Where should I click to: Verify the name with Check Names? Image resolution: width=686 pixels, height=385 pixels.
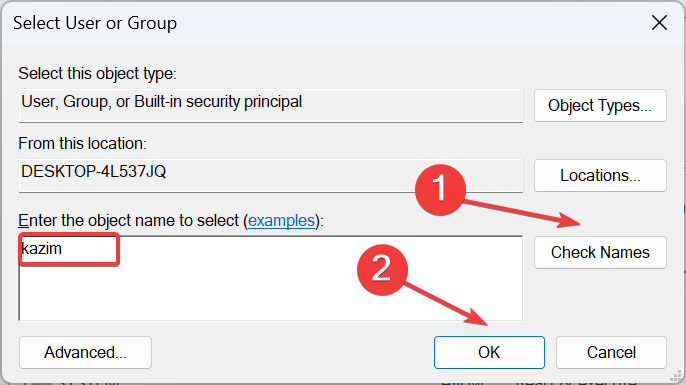tap(600, 252)
